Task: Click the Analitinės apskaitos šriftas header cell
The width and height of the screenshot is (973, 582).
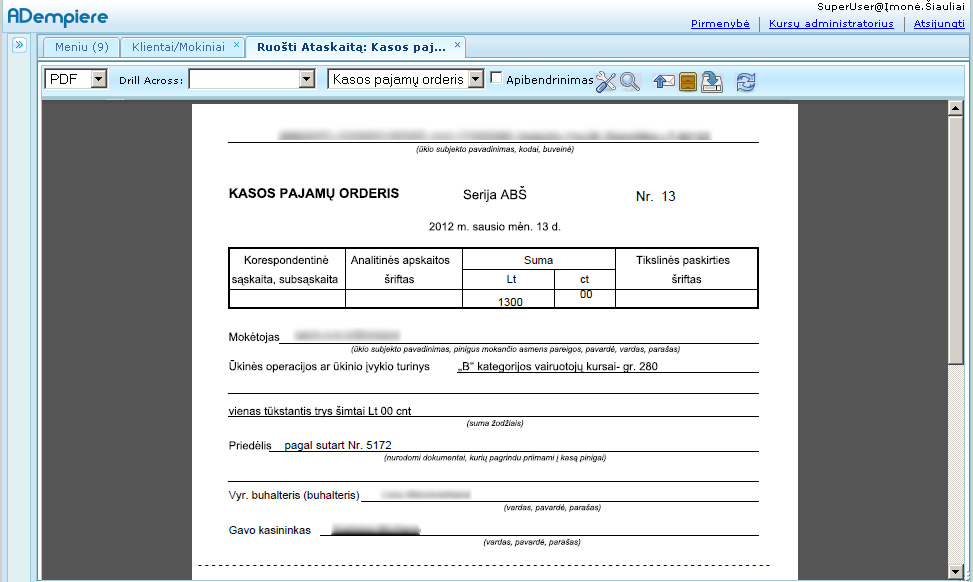Action: [x=403, y=269]
